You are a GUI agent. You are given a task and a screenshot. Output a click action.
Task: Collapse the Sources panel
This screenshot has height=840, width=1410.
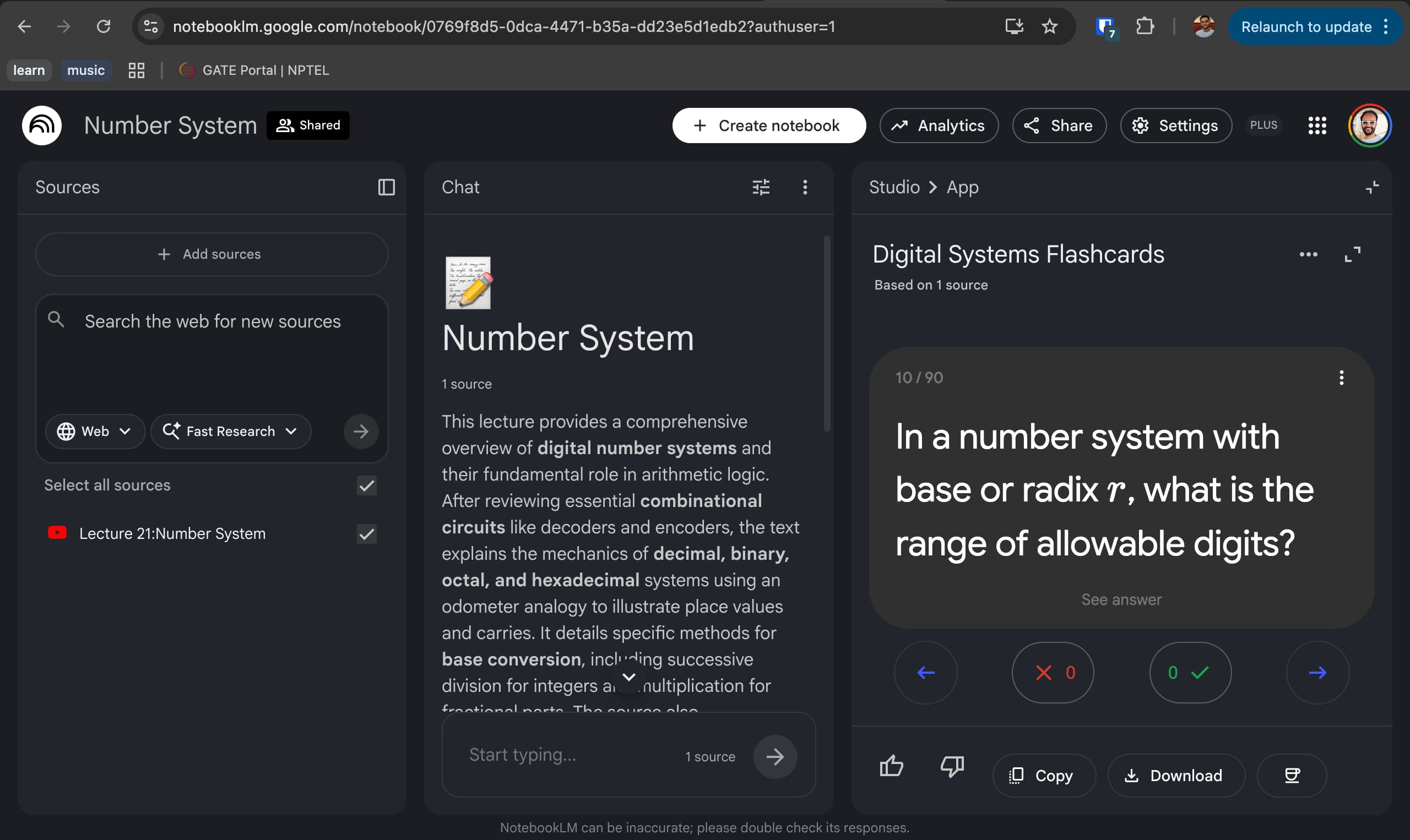(387, 187)
